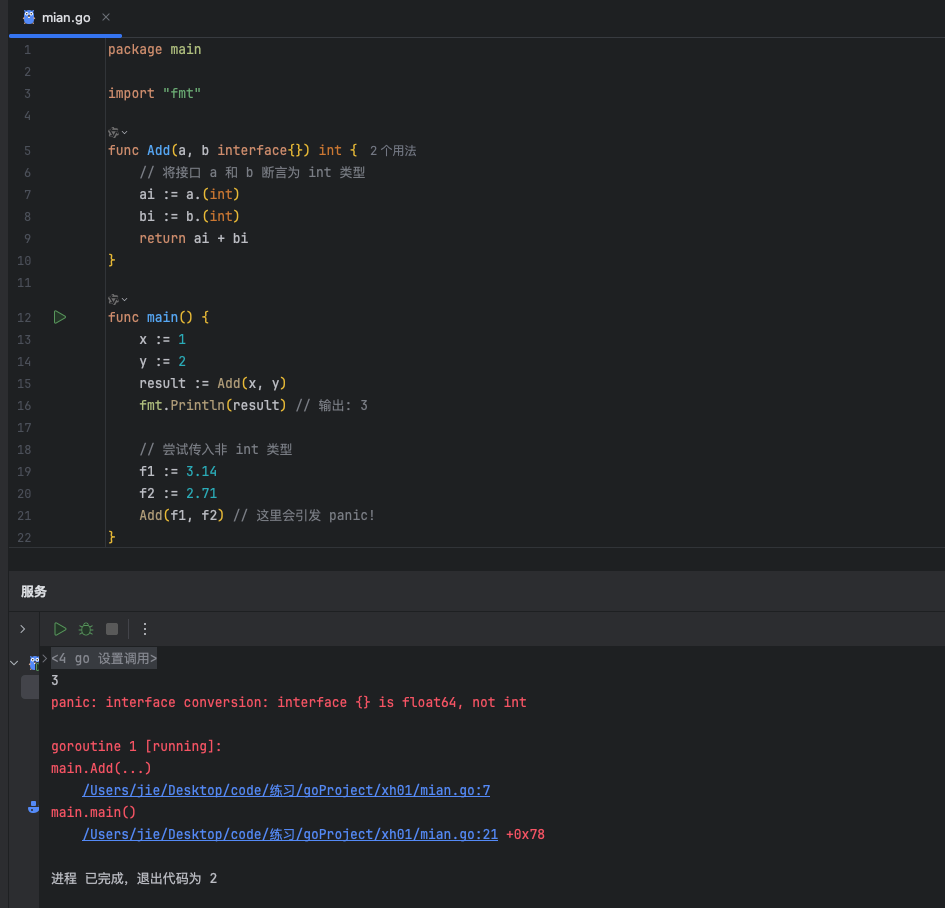Select the Go gopher run configuration in Services tree
945x908 pixels.
pos(34,663)
